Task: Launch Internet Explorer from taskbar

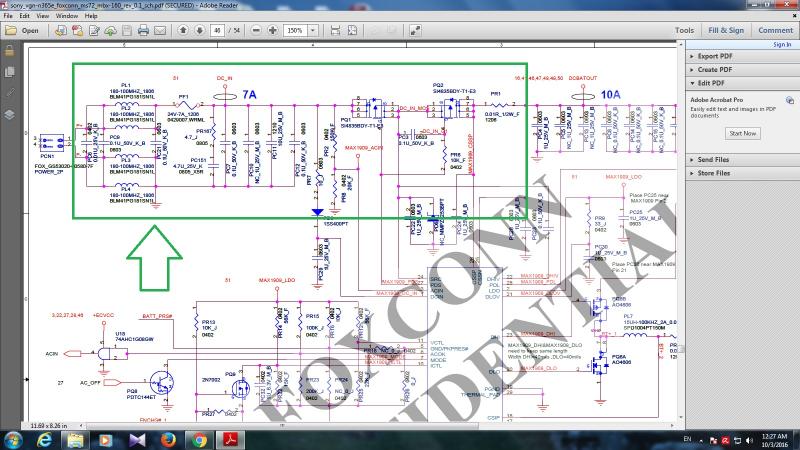Action: coord(44,440)
